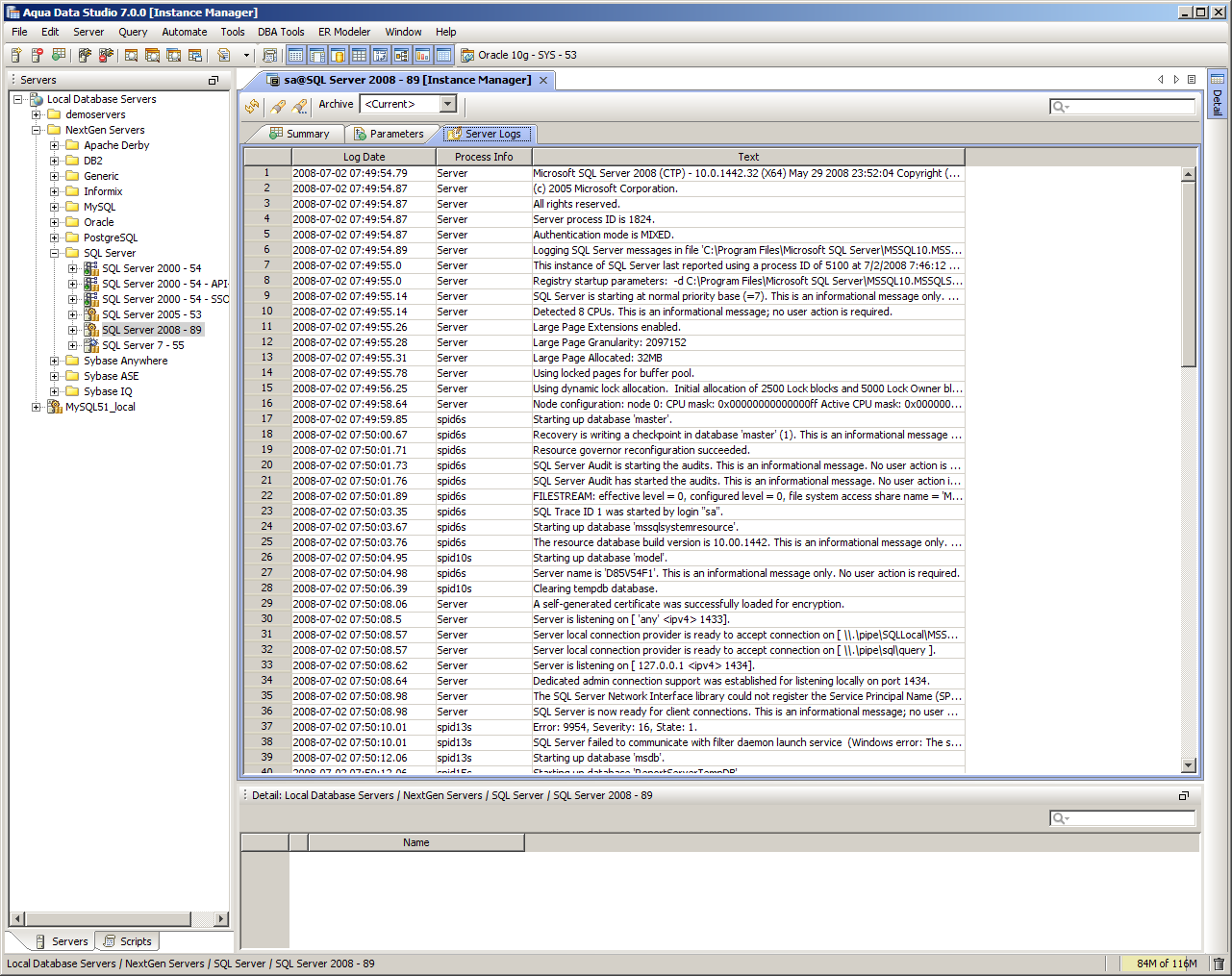Image resolution: width=1232 pixels, height=976 pixels.
Task: Click the SQL Server 2005 - 53 server icon
Action: pos(91,314)
